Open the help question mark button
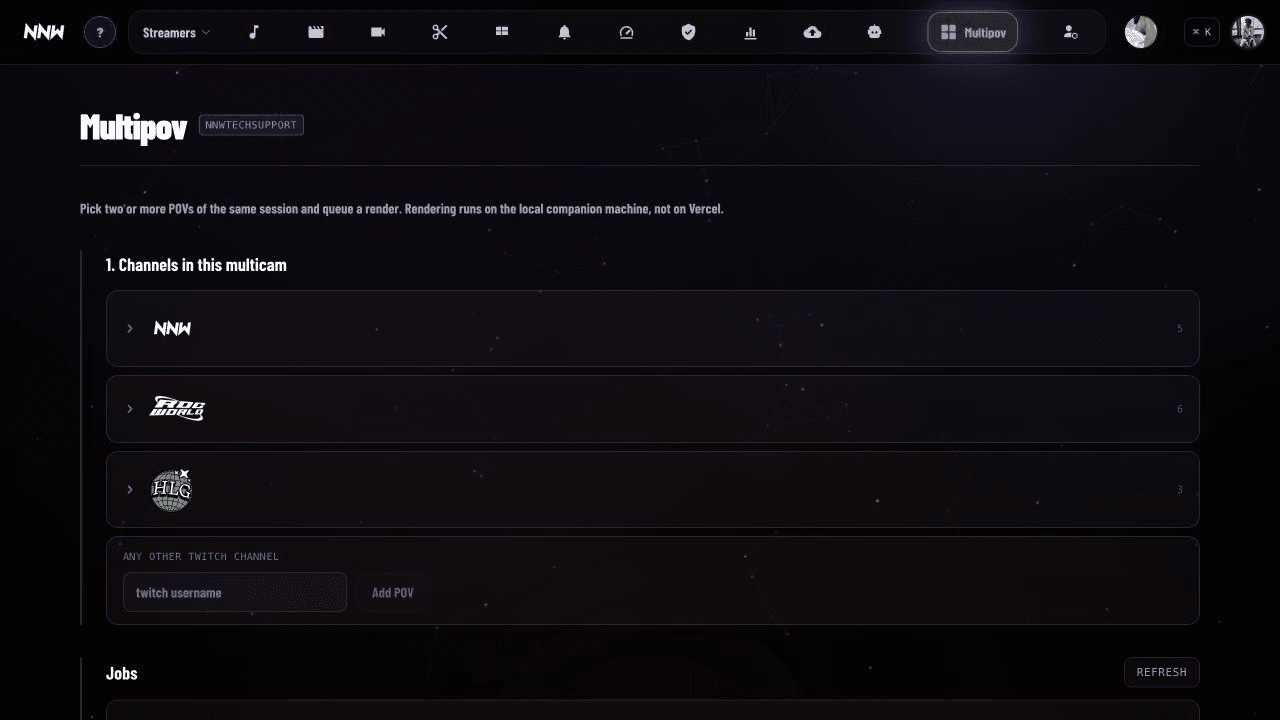Viewport: 1280px width, 720px height. point(100,32)
